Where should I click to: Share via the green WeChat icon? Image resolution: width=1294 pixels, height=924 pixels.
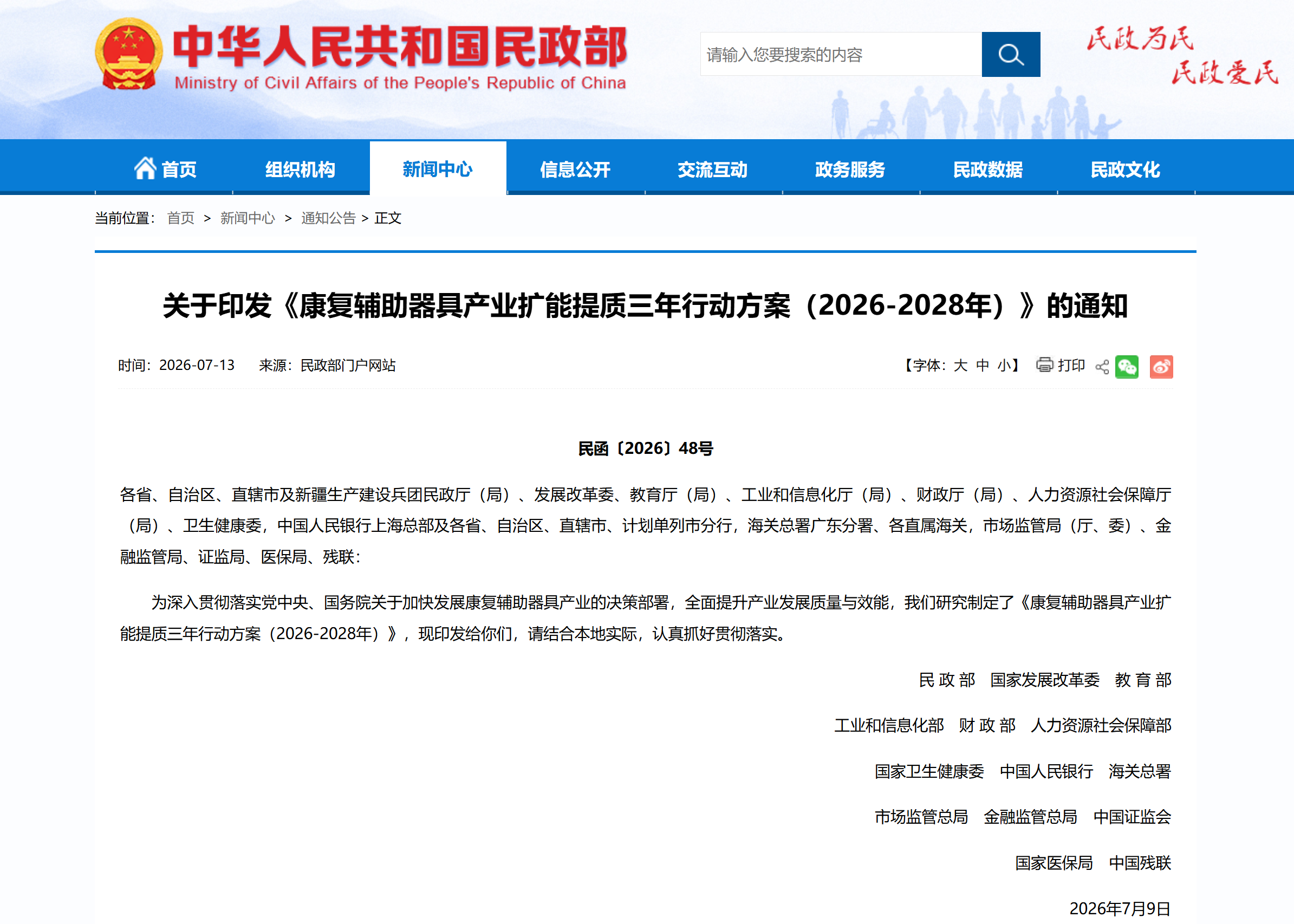(x=1127, y=367)
